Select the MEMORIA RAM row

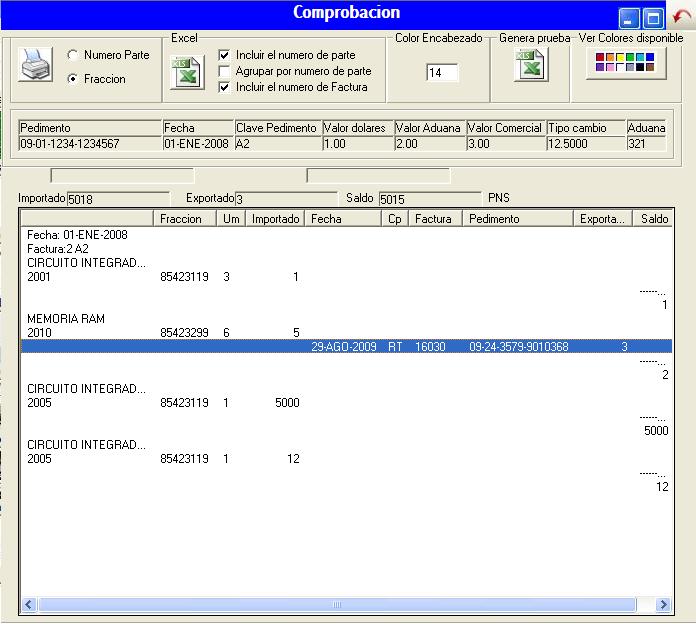coord(66,319)
